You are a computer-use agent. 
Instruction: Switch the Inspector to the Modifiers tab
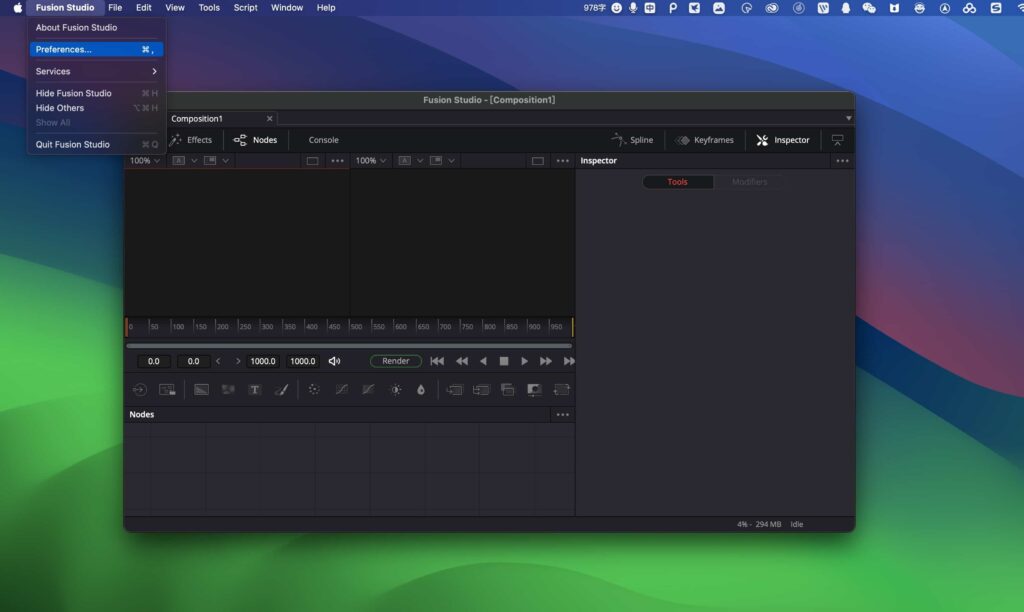click(x=749, y=182)
